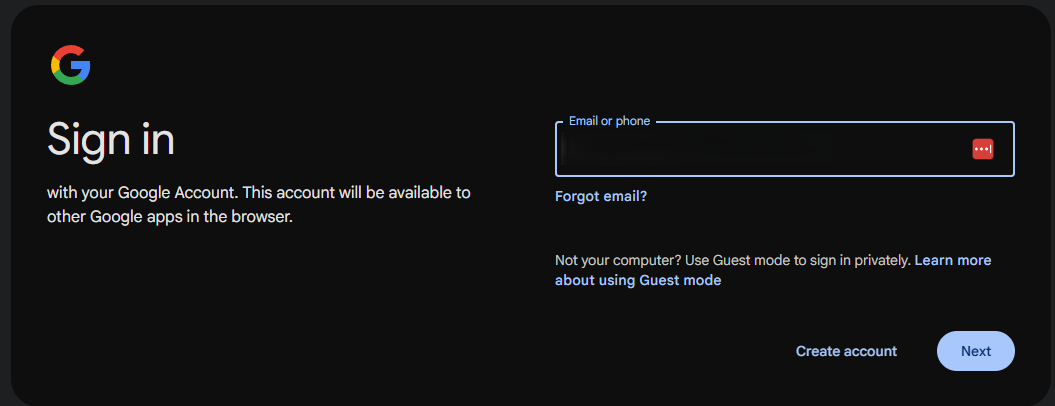Click the autofill icon in the email box
Screen dimensions: 1055x406
982,149
